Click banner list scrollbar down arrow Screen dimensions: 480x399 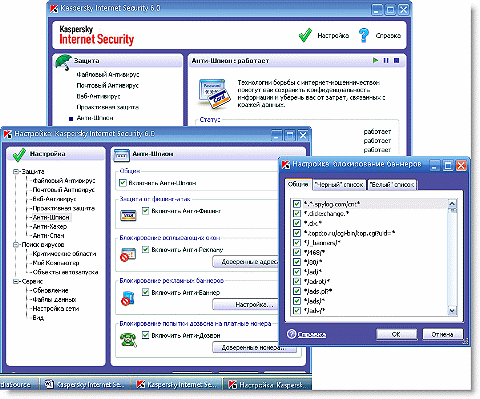(452, 311)
